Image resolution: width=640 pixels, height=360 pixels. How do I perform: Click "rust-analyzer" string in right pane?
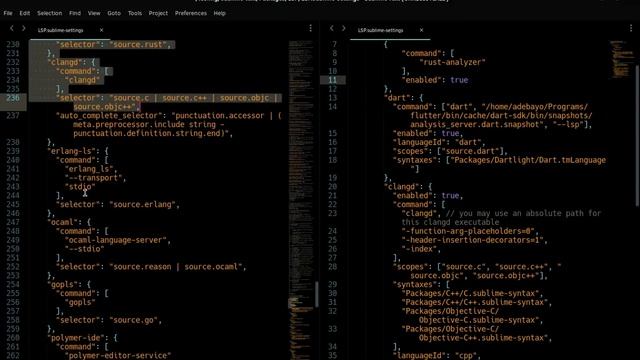coord(452,62)
